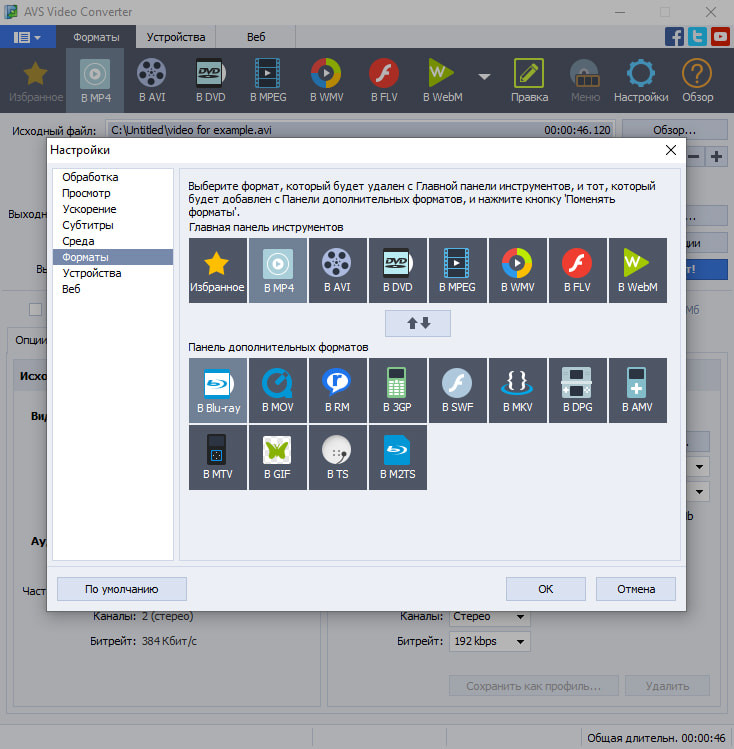Switch to the Устройства tab in main window
Viewport: 734px width, 749px height.
tap(176, 37)
